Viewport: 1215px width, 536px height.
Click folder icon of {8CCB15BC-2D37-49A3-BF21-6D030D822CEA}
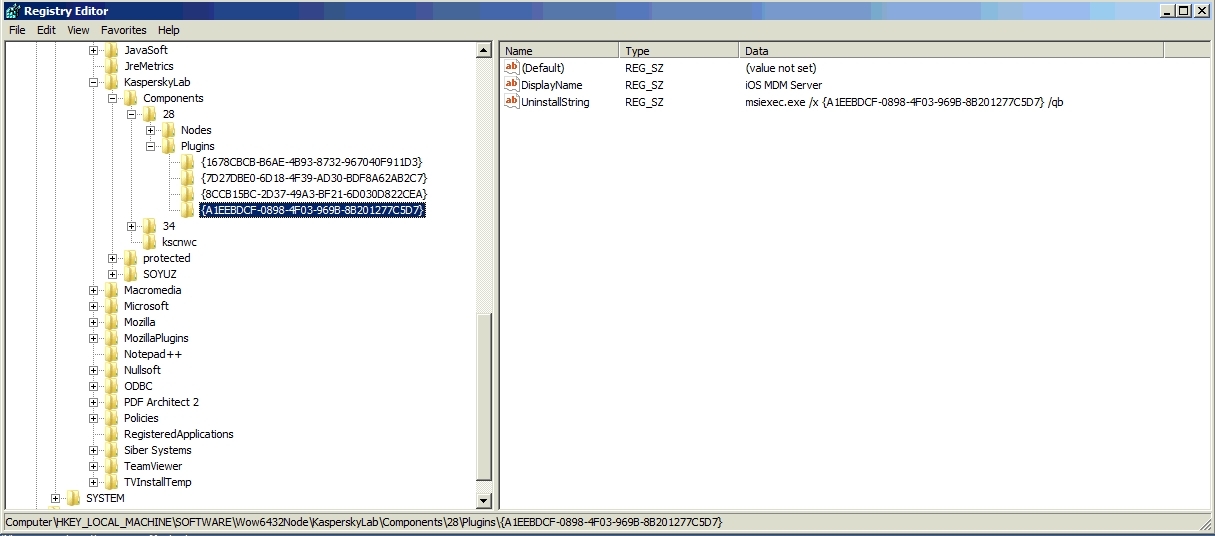coord(188,194)
